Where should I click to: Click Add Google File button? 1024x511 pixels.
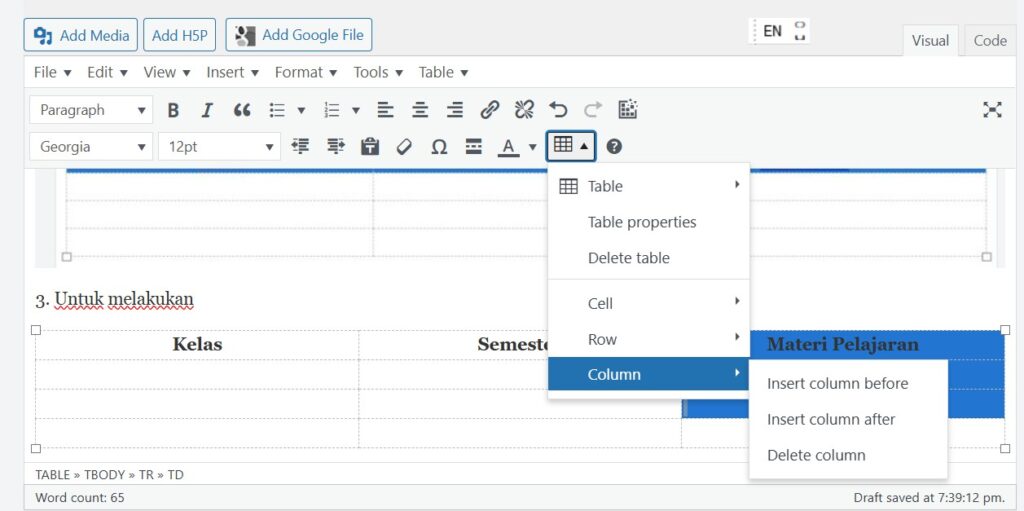(298, 35)
